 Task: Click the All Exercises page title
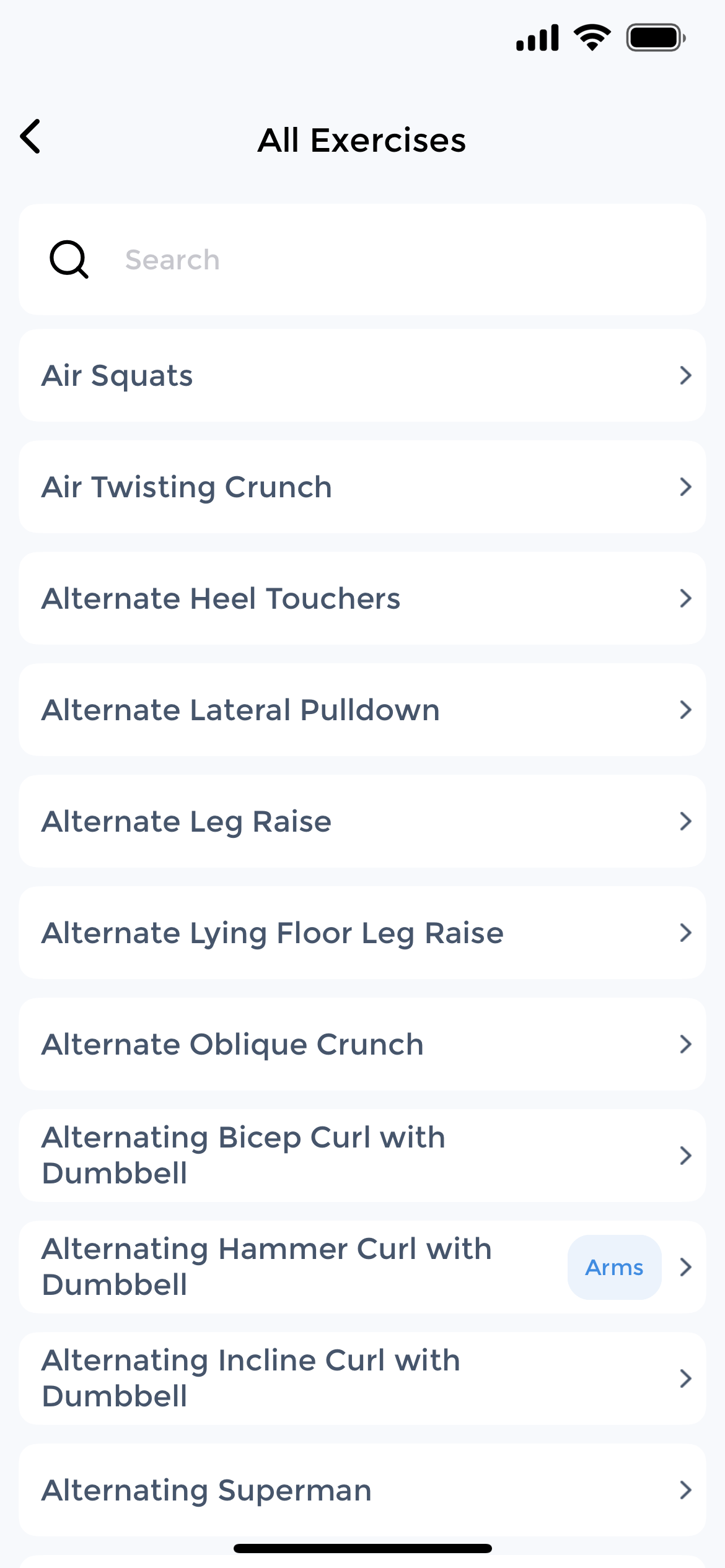362,140
